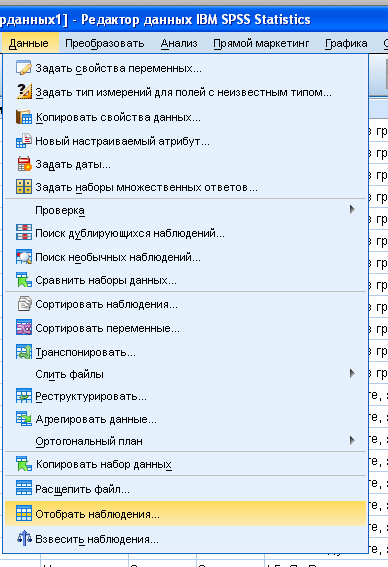Expand the 'Слить файлы' submenu arrow
388x567 pixels.
click(352, 374)
